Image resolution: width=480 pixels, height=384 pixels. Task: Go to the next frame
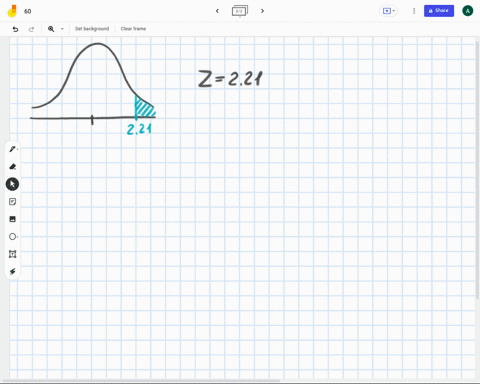click(262, 11)
